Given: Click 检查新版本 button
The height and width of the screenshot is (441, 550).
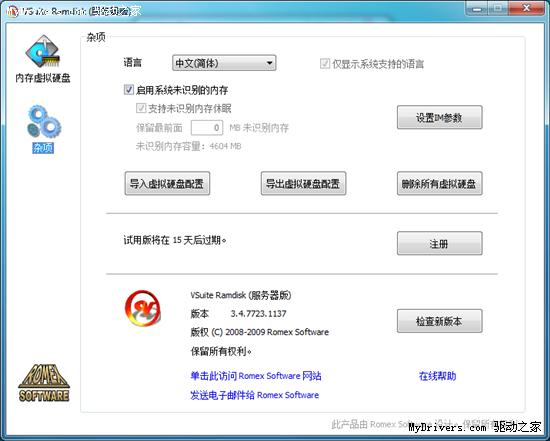Looking at the screenshot, I should click(440, 321).
